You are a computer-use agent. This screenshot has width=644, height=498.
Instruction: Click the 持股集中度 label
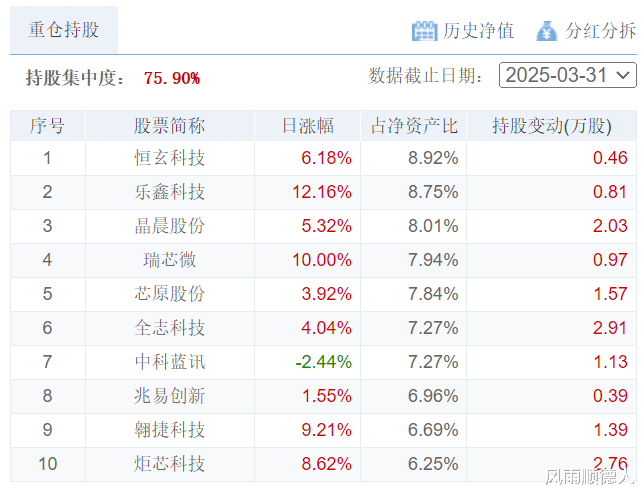coord(75,78)
